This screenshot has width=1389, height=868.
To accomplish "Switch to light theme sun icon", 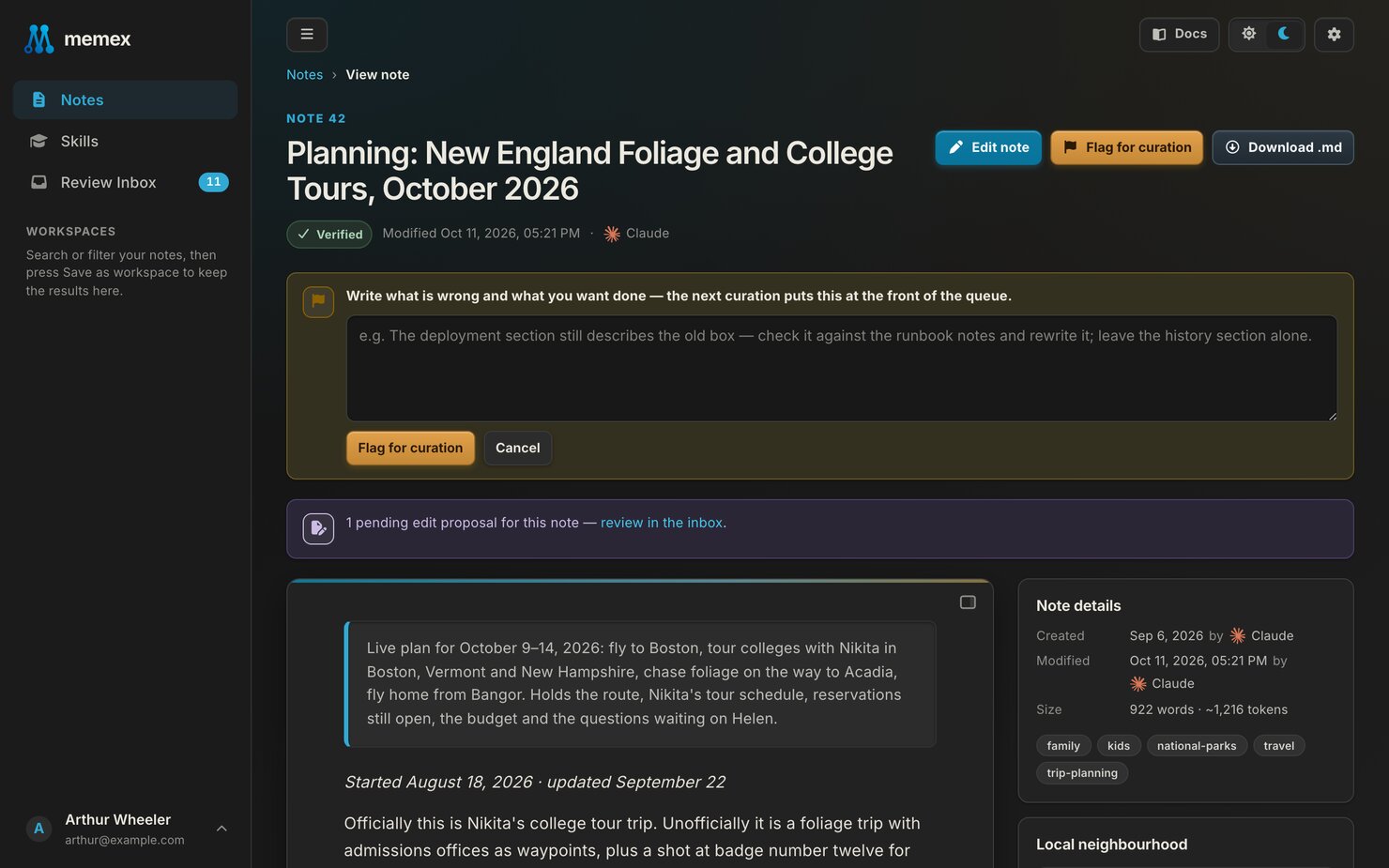I will coord(1249,34).
